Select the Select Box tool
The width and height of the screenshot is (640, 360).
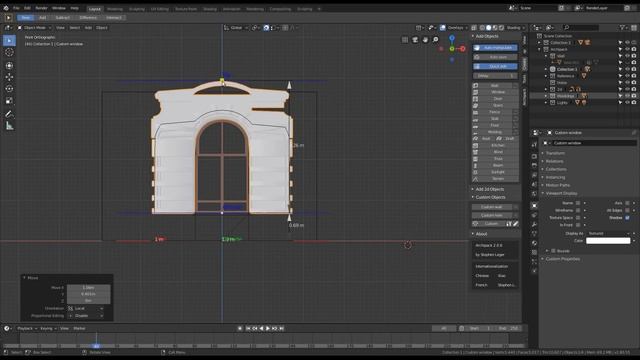(x=9, y=40)
